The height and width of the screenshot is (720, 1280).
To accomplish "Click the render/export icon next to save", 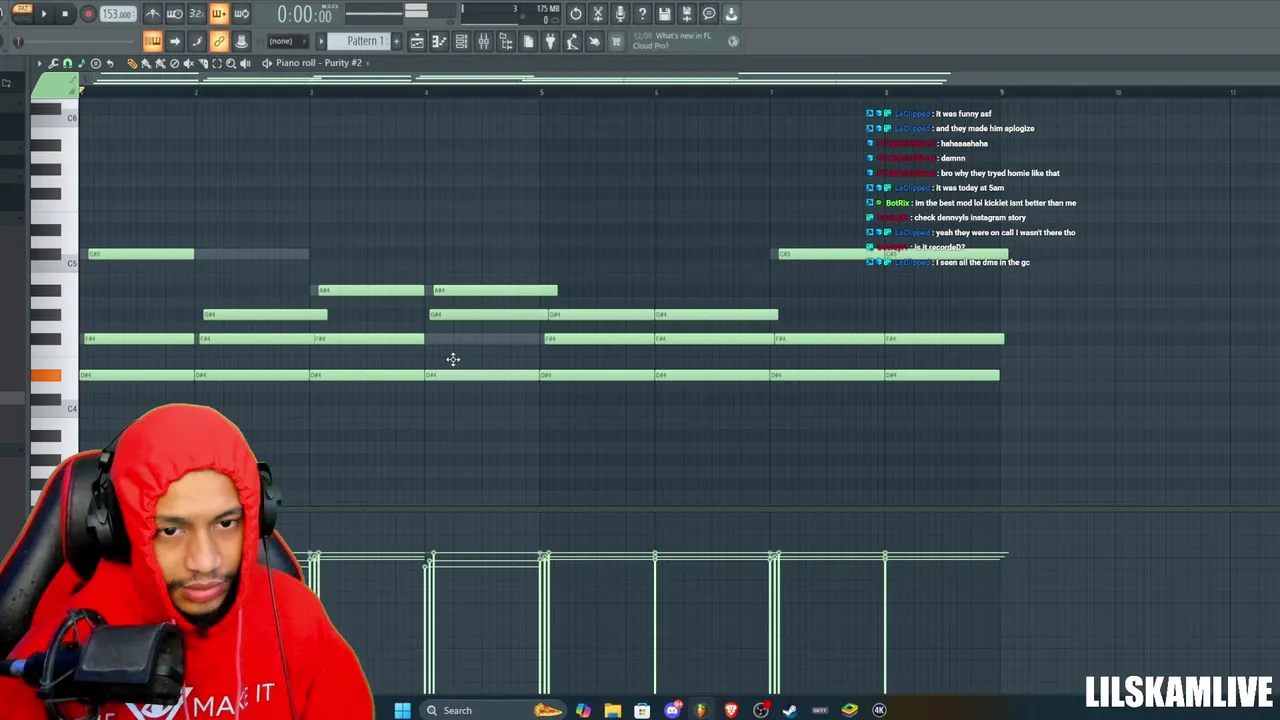I will [686, 14].
